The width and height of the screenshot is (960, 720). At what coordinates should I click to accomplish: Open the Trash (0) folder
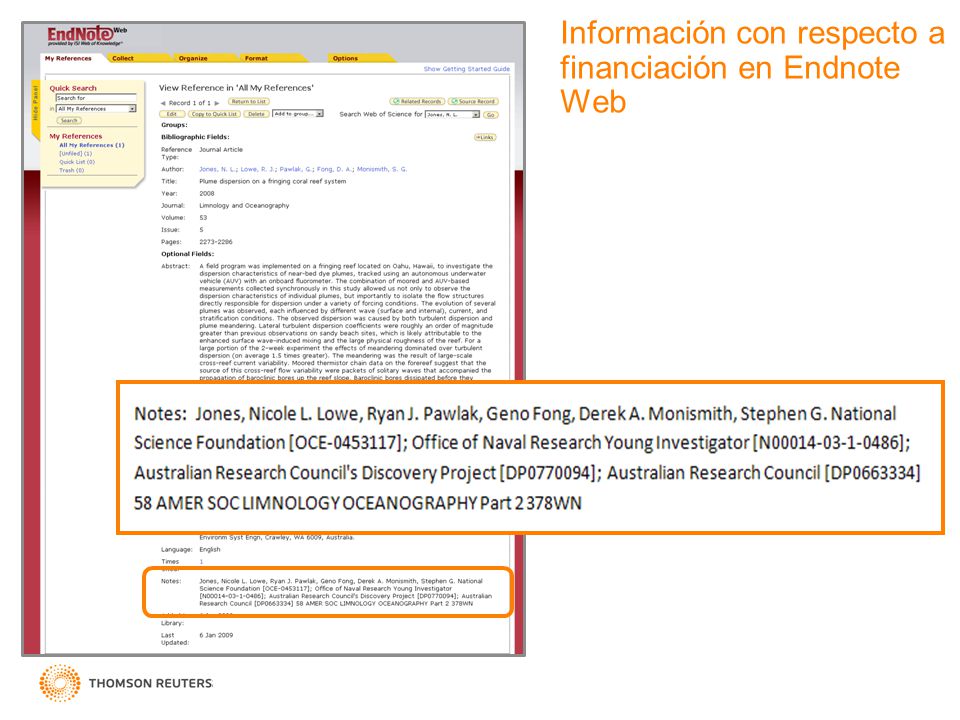click(x=72, y=170)
